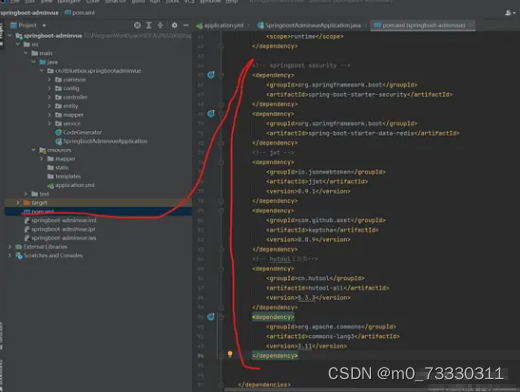Click Maven icon on pom.xml editor tab
This screenshot has width=520, height=392.
[x=377, y=25]
